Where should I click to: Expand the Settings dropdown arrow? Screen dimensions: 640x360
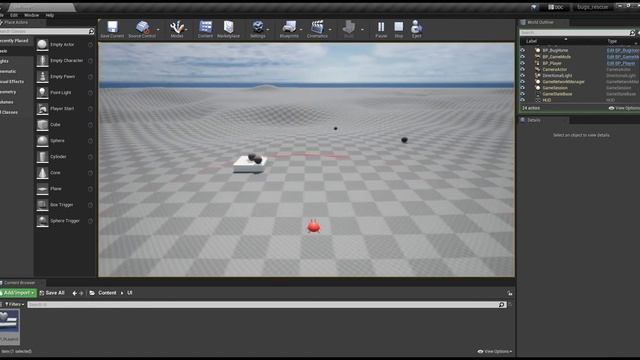pyautogui.click(x=268, y=29)
